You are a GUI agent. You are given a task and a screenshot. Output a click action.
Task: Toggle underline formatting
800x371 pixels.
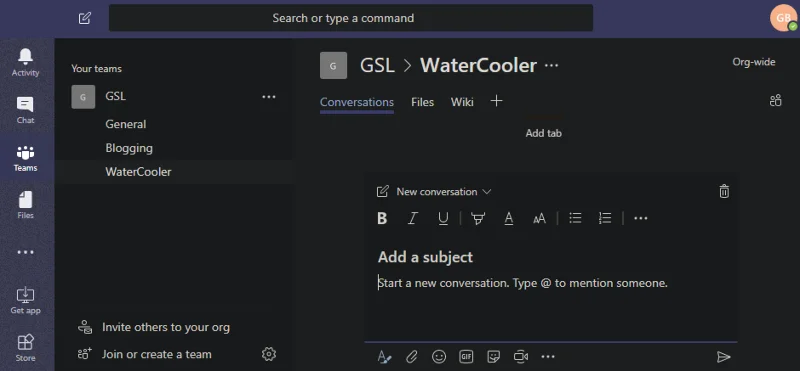pos(443,218)
